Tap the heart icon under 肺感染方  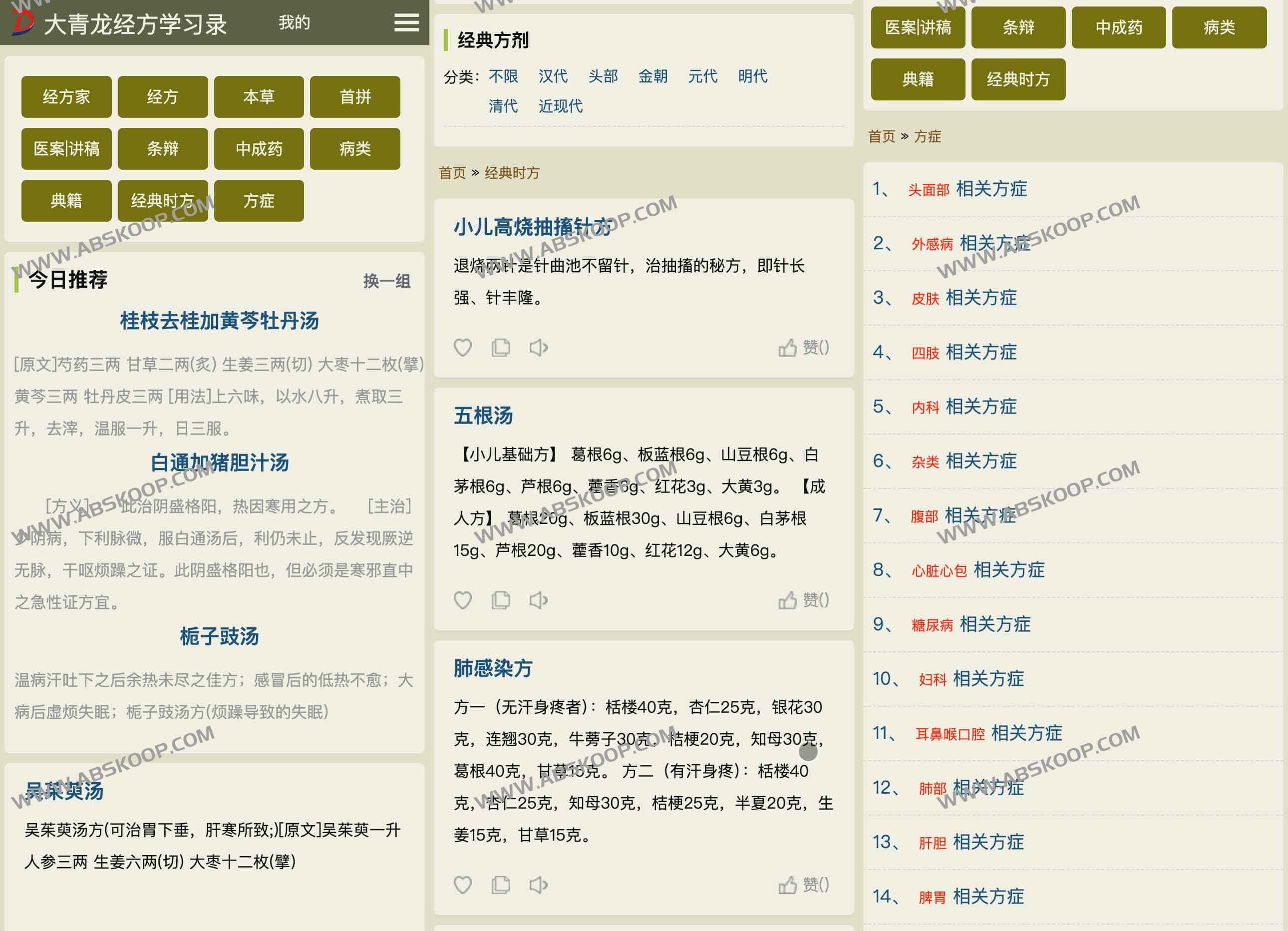pos(463,885)
